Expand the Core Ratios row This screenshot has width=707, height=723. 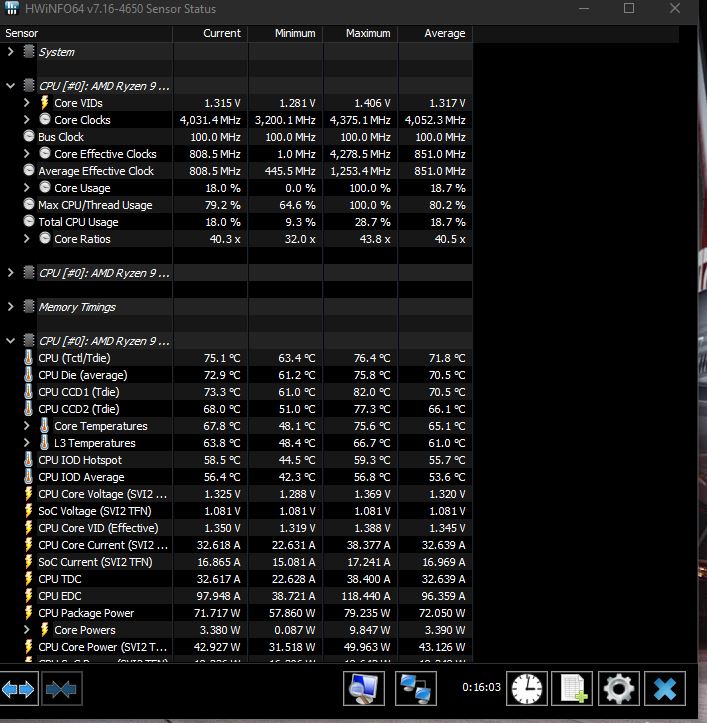[27, 239]
